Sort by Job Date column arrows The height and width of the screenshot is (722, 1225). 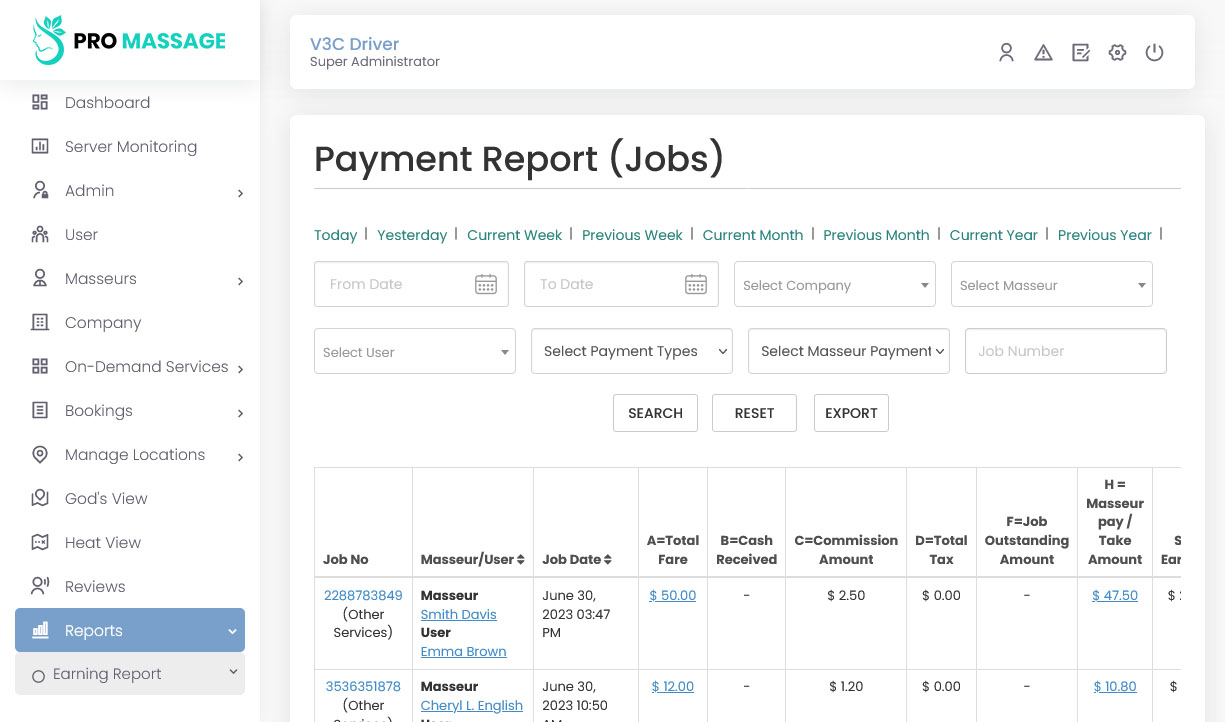[608, 560]
